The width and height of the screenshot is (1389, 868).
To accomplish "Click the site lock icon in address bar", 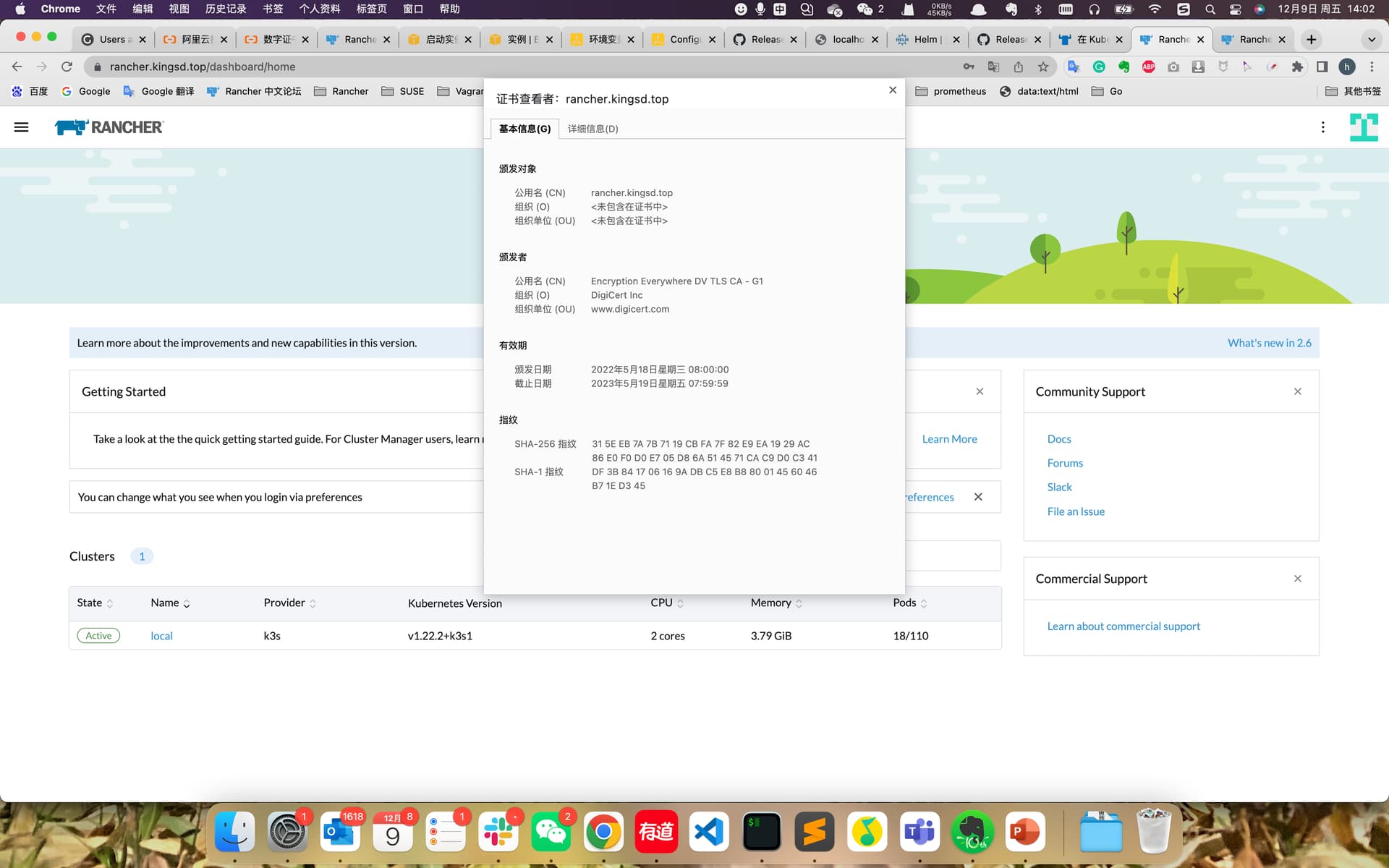I will 98,67.
